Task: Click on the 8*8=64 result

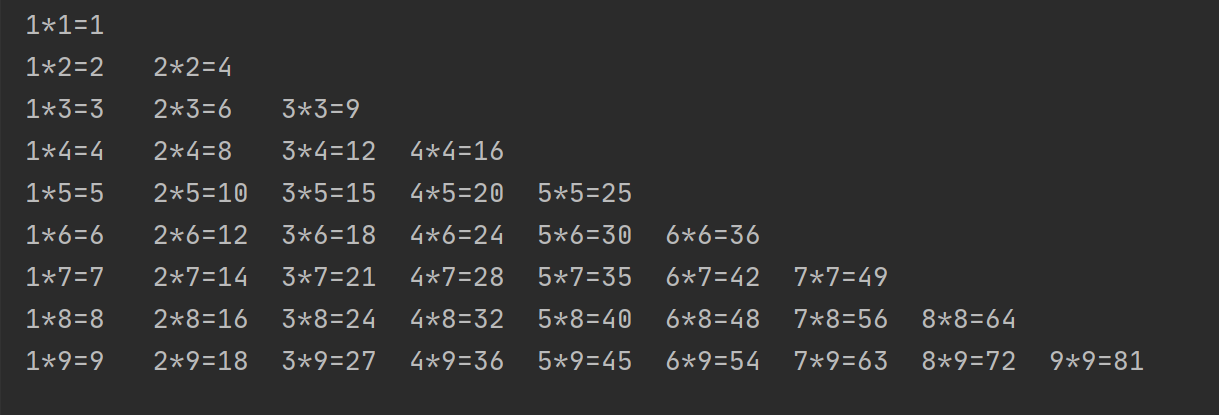Action: [969, 319]
